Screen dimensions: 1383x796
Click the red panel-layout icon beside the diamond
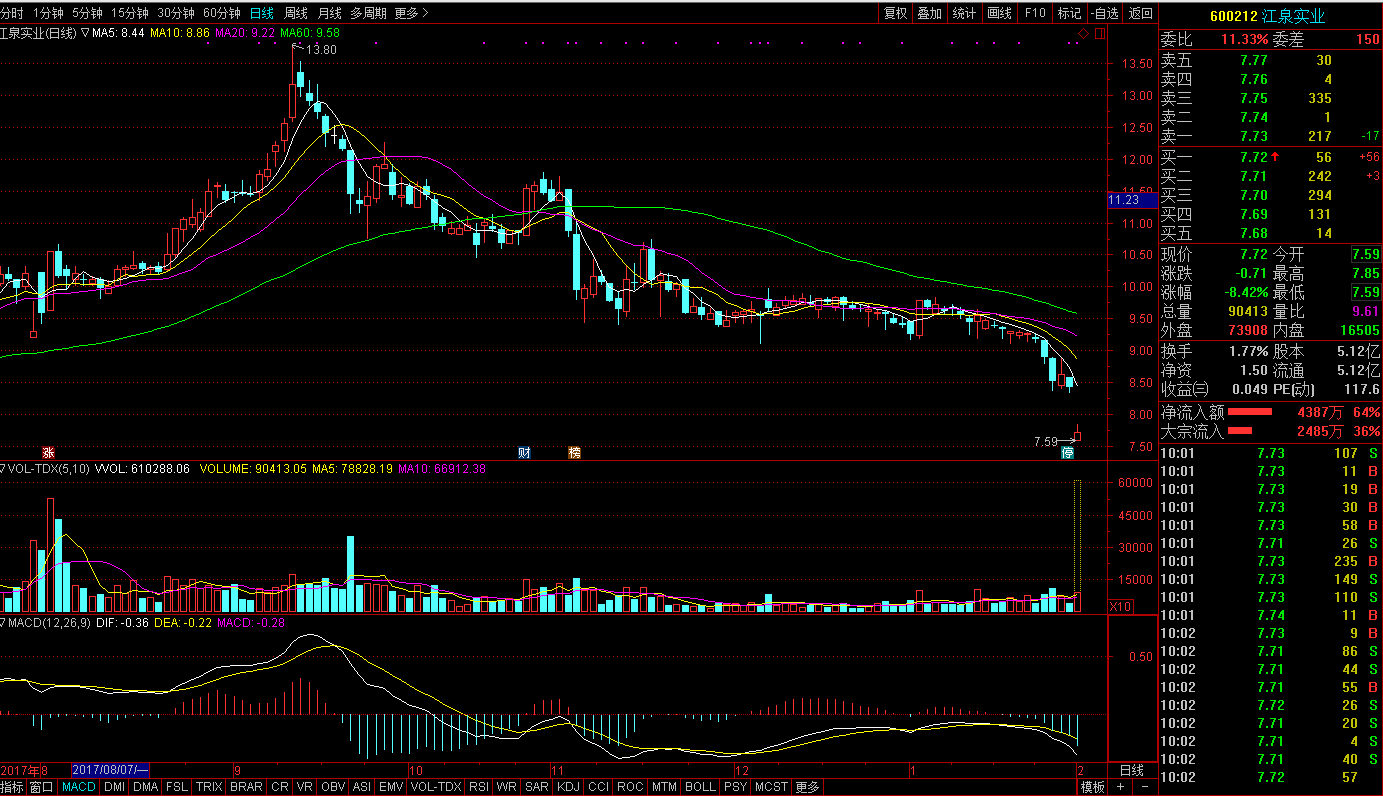[x=1100, y=34]
